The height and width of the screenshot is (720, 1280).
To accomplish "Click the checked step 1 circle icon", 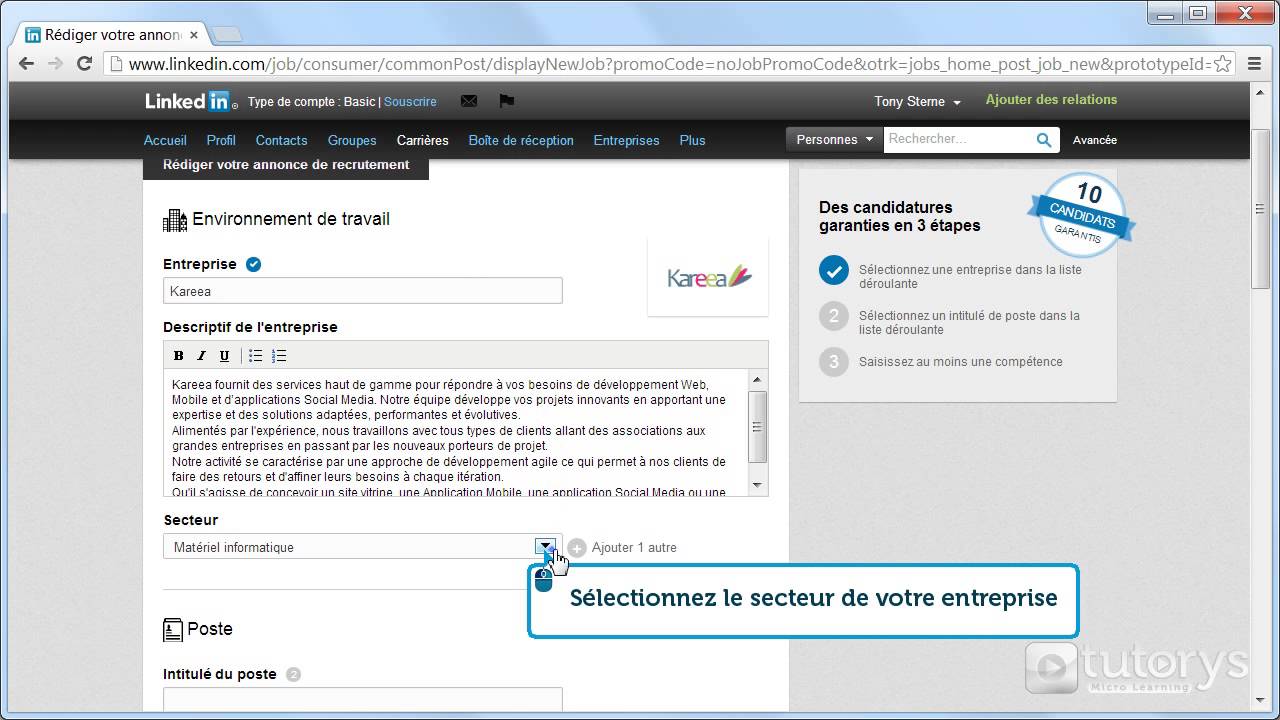I will pyautogui.click(x=833, y=270).
